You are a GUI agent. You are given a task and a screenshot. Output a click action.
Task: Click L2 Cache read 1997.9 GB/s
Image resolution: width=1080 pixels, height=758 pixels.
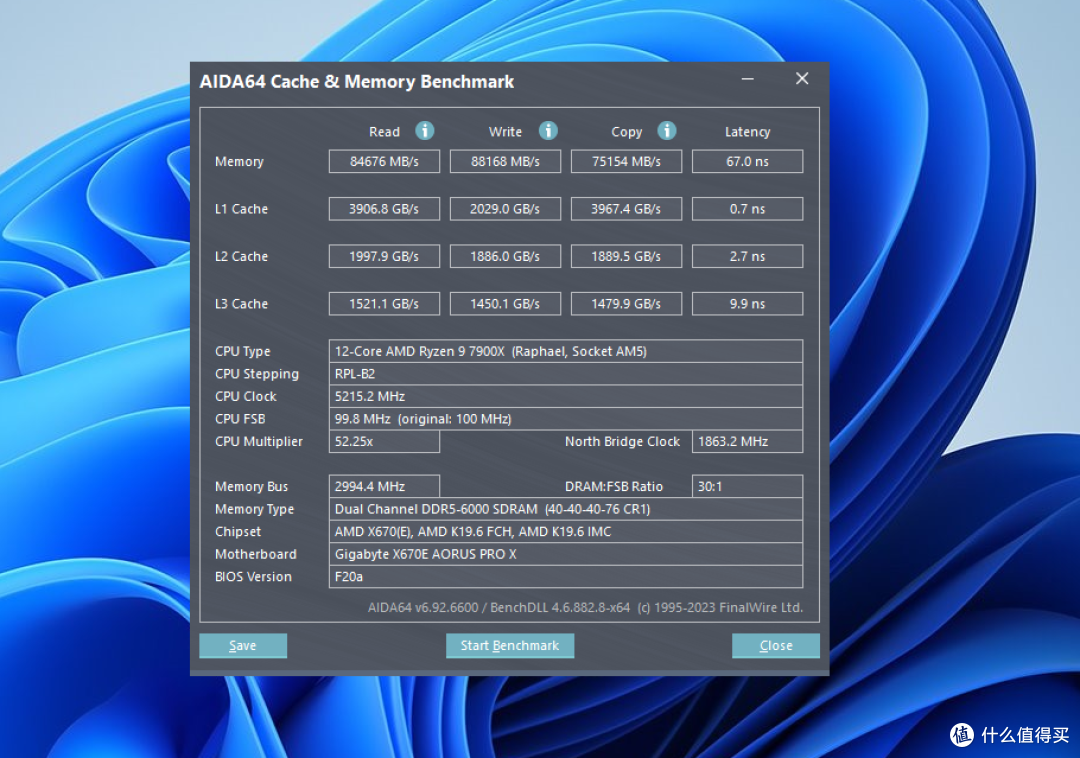coord(384,257)
